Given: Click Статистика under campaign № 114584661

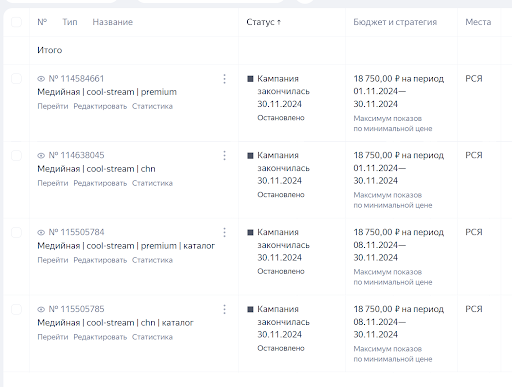Looking at the screenshot, I should pos(152,106).
